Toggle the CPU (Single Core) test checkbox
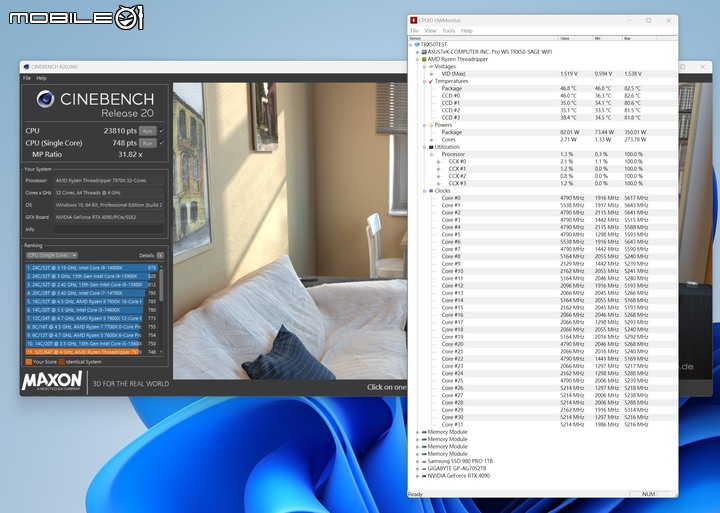 (162, 143)
